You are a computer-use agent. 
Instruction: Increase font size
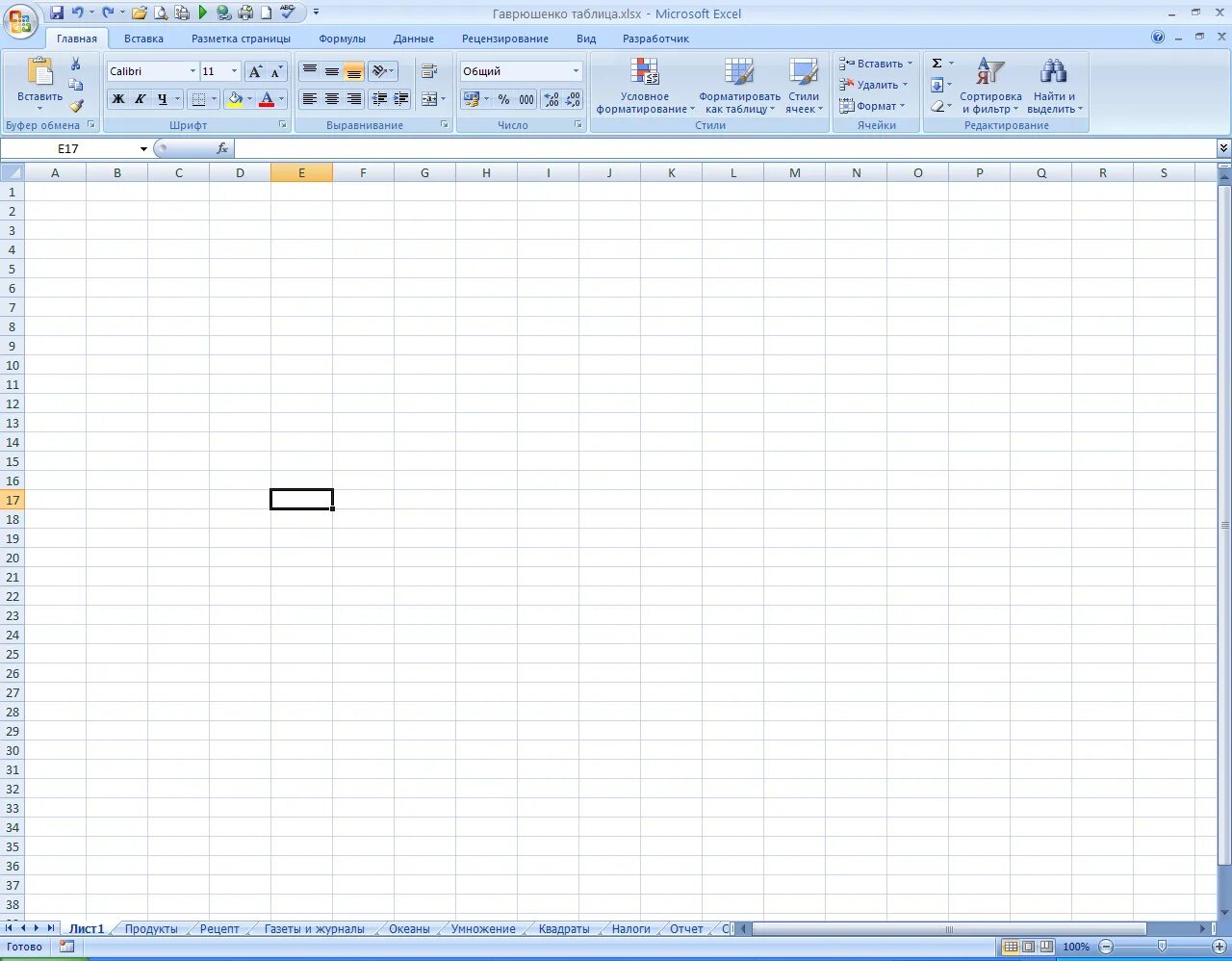pyautogui.click(x=255, y=71)
